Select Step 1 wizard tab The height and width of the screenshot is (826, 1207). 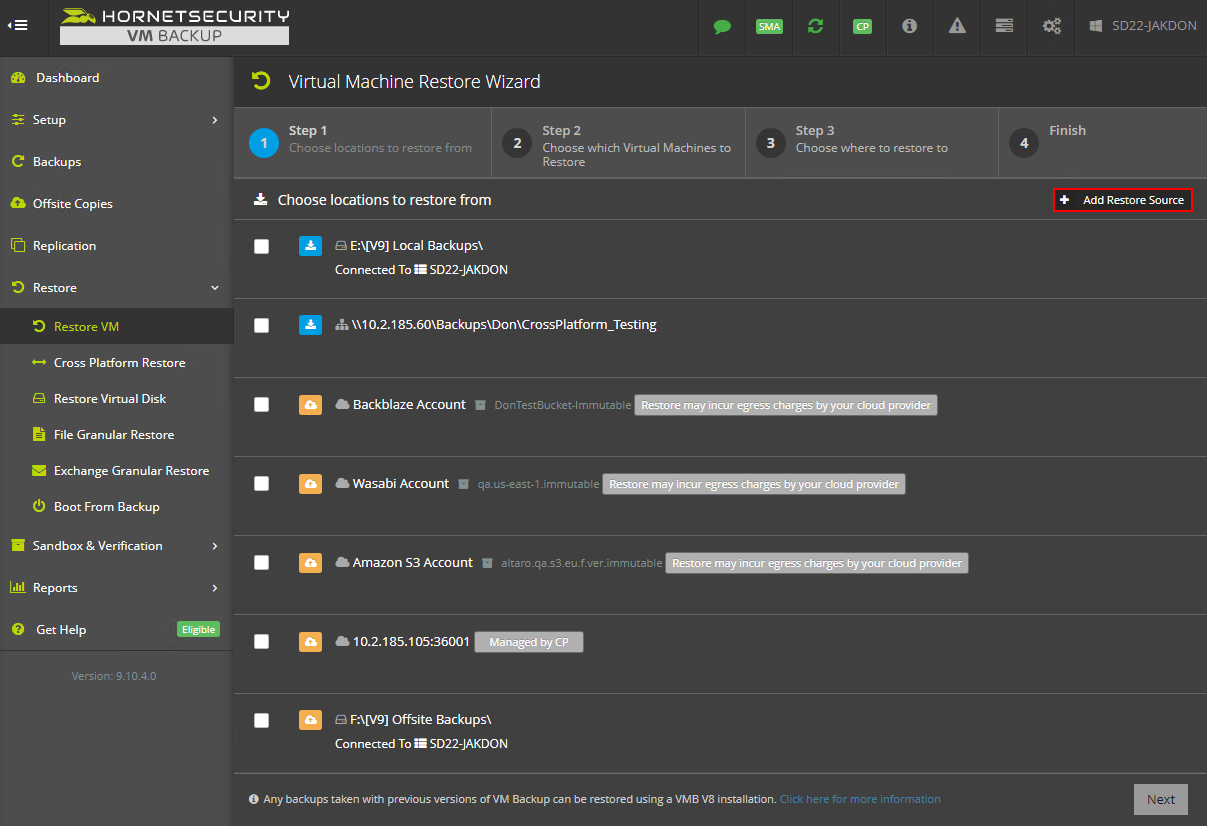(x=363, y=143)
